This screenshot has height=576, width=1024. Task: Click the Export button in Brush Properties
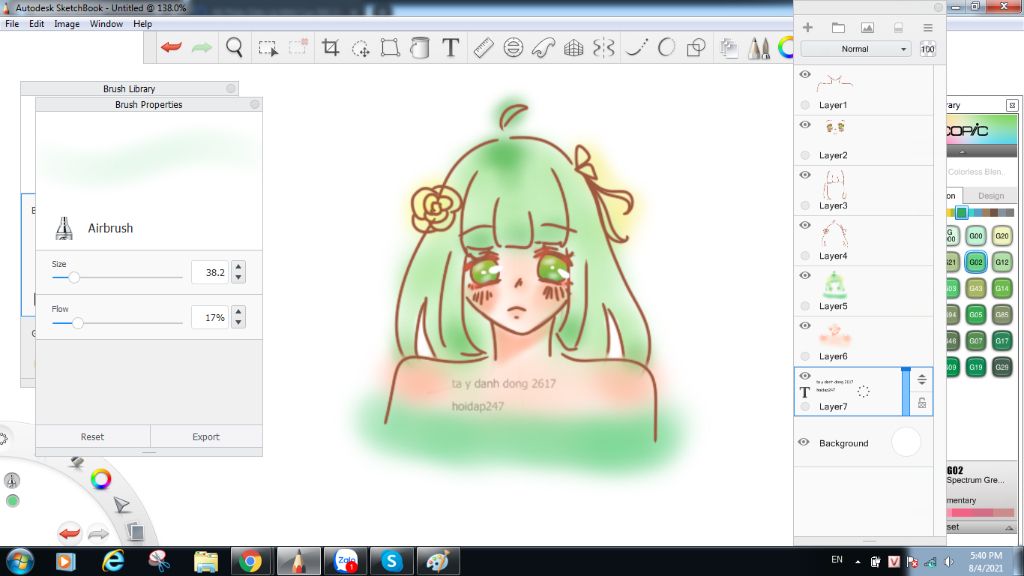(x=206, y=437)
